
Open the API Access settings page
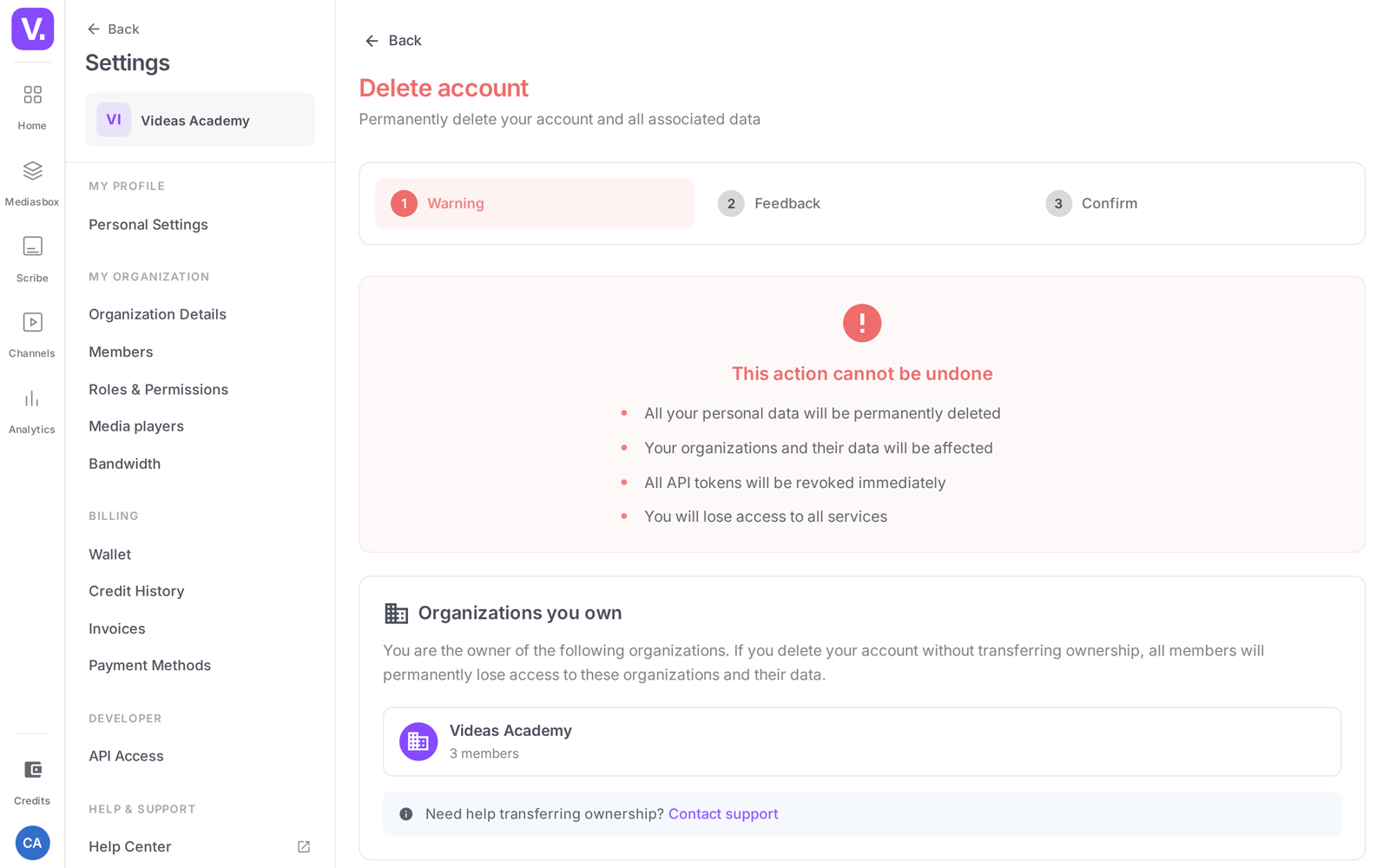(126, 756)
